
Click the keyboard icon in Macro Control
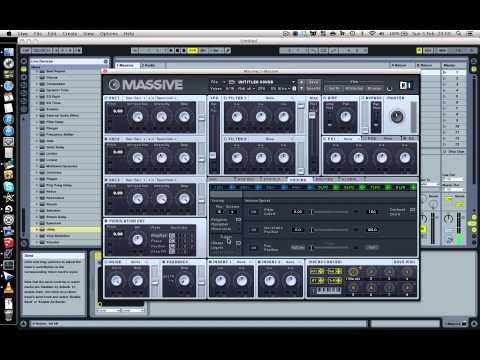point(328,291)
